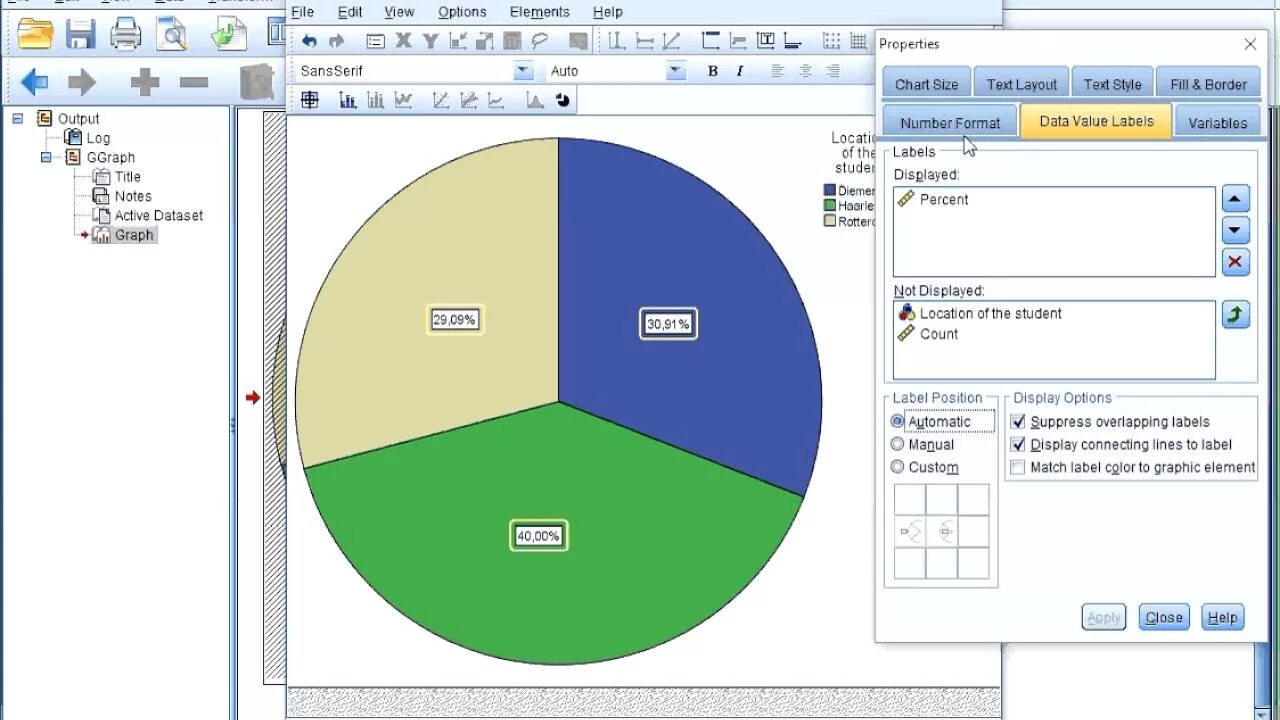Click the Export document icon with green arrow

[x=229, y=34]
